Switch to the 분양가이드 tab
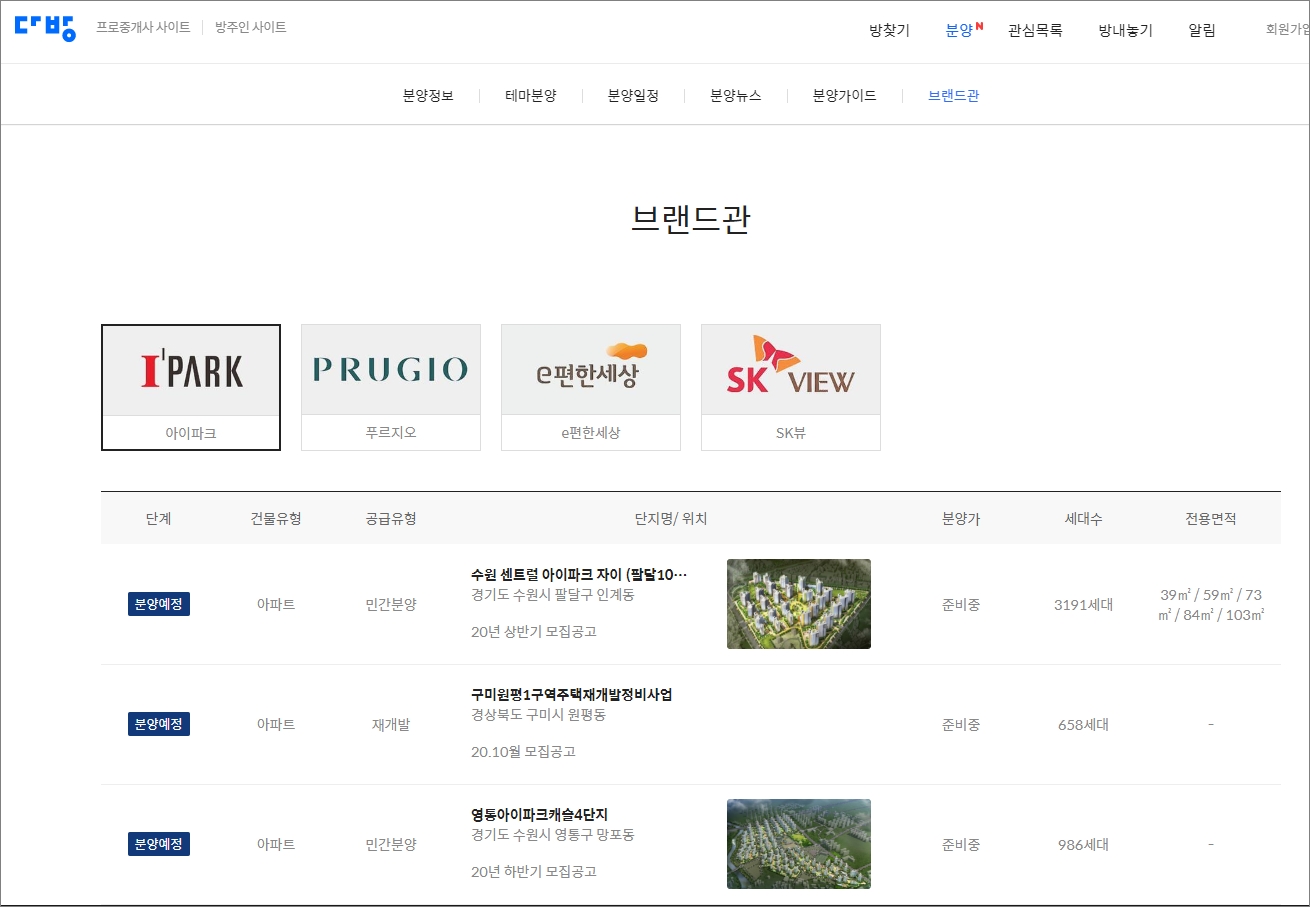 [845, 96]
